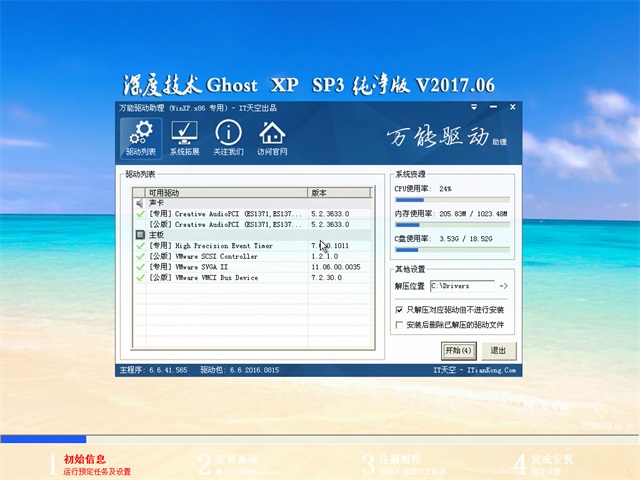Click the 版本 column header
640x480 pixels.
click(x=339, y=193)
